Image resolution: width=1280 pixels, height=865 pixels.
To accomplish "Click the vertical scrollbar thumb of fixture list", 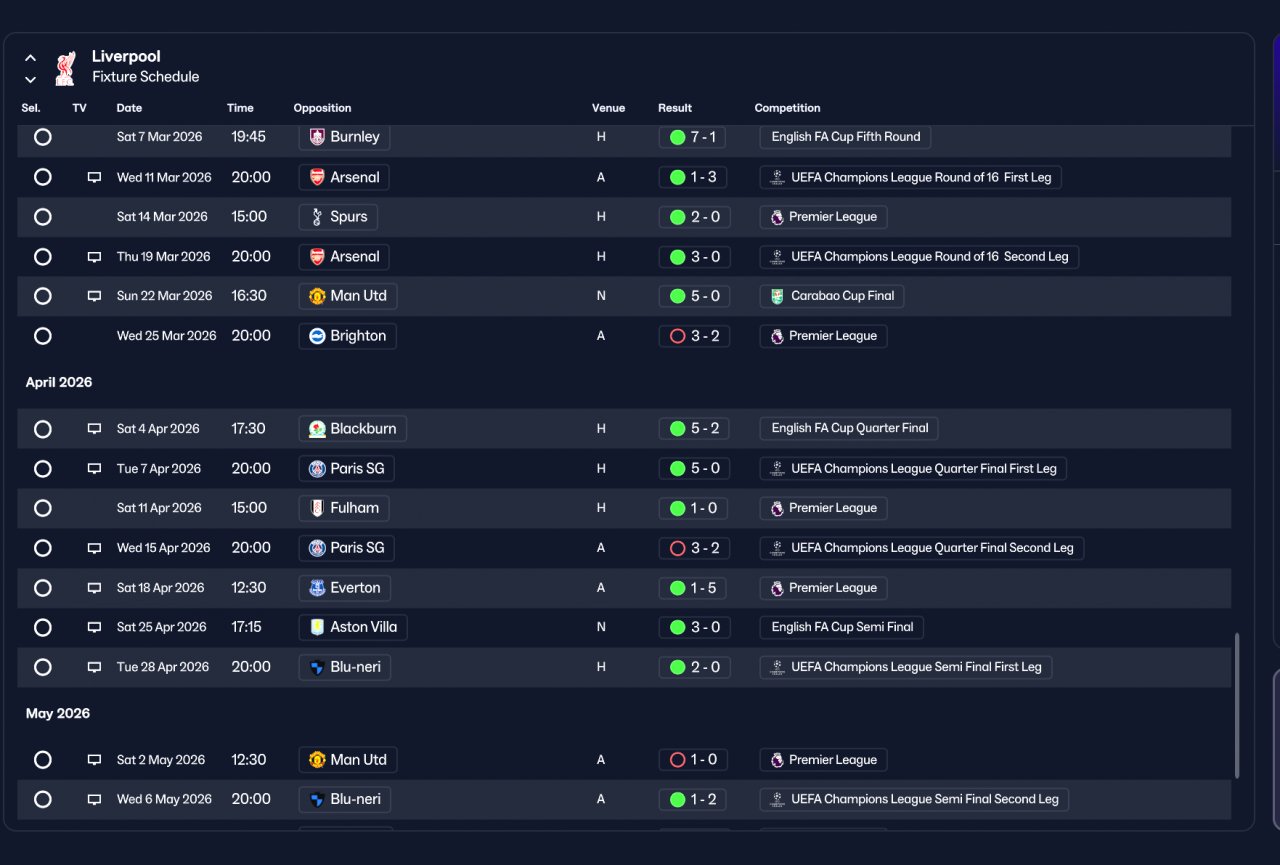I will (1237, 705).
